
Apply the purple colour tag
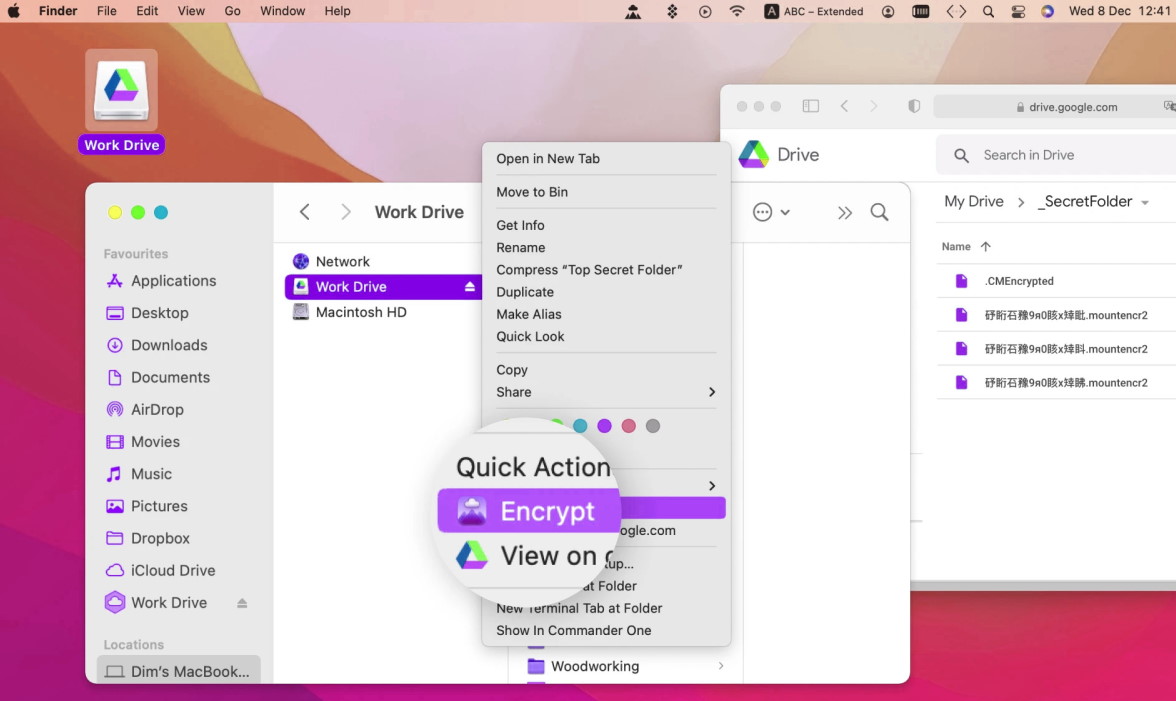point(604,426)
